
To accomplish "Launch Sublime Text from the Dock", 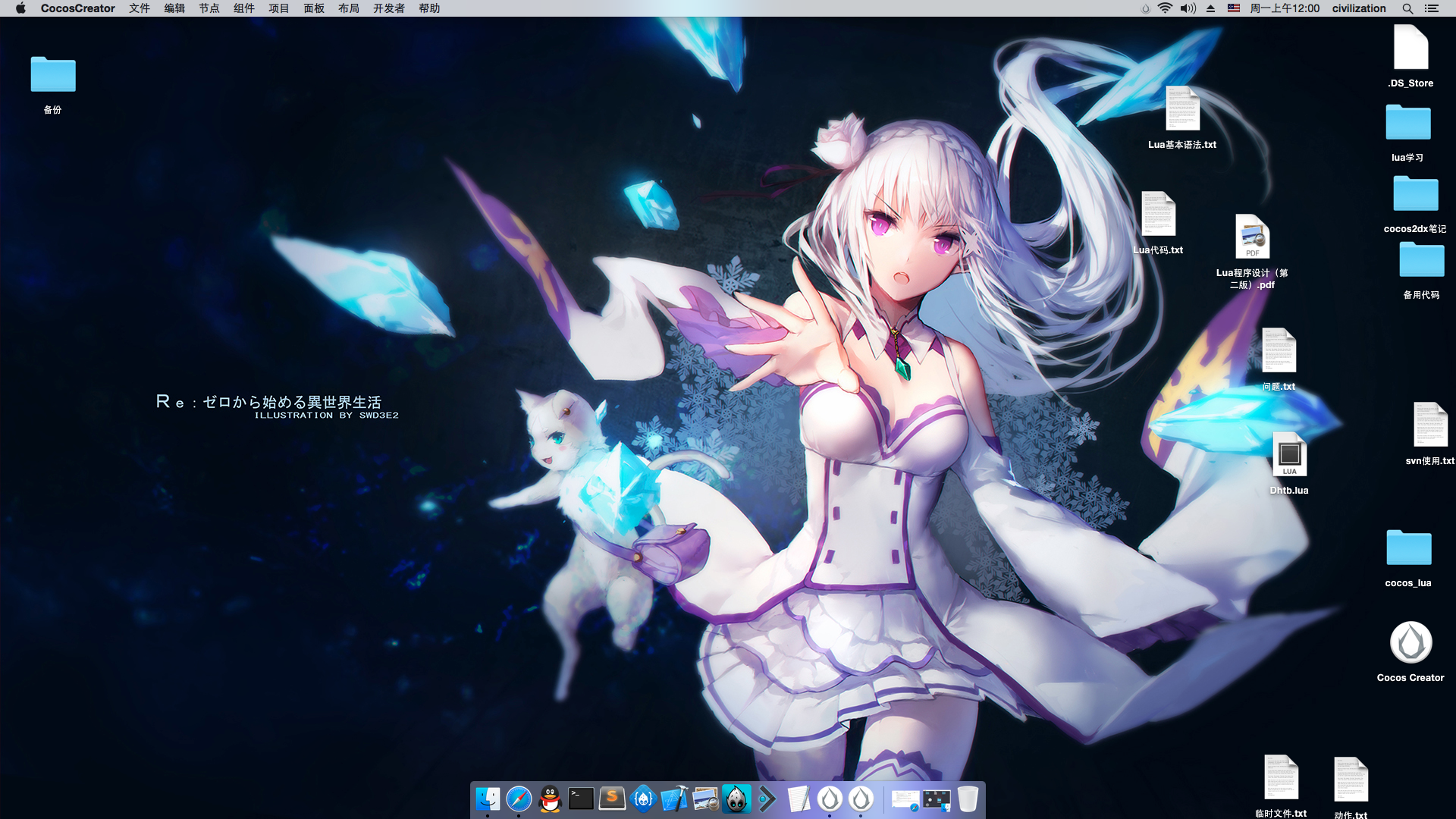I will click(x=612, y=799).
